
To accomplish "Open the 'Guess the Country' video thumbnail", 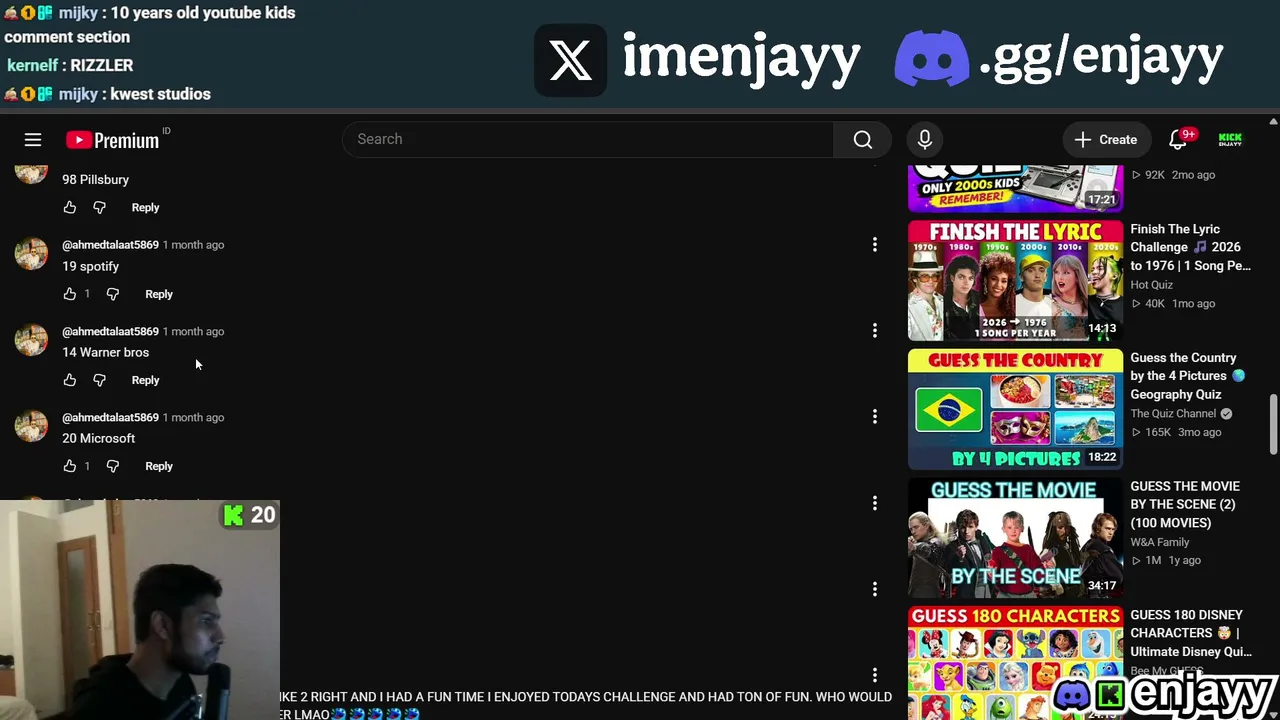I will [1015, 409].
